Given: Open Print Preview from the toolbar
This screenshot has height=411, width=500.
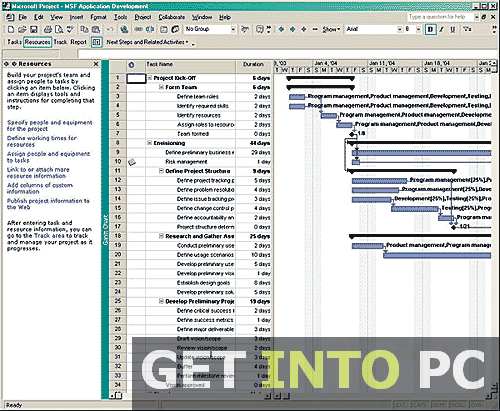Looking at the screenshot, I should [59, 29].
